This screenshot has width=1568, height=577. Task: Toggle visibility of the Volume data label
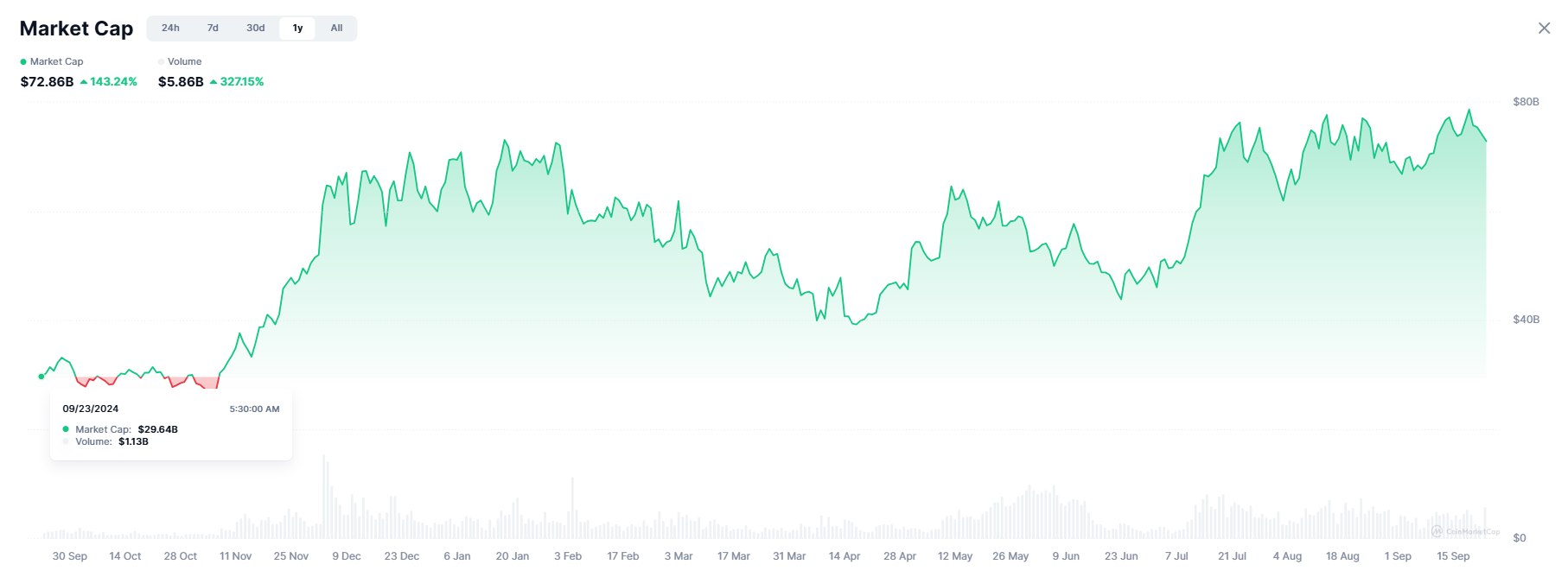(x=182, y=61)
